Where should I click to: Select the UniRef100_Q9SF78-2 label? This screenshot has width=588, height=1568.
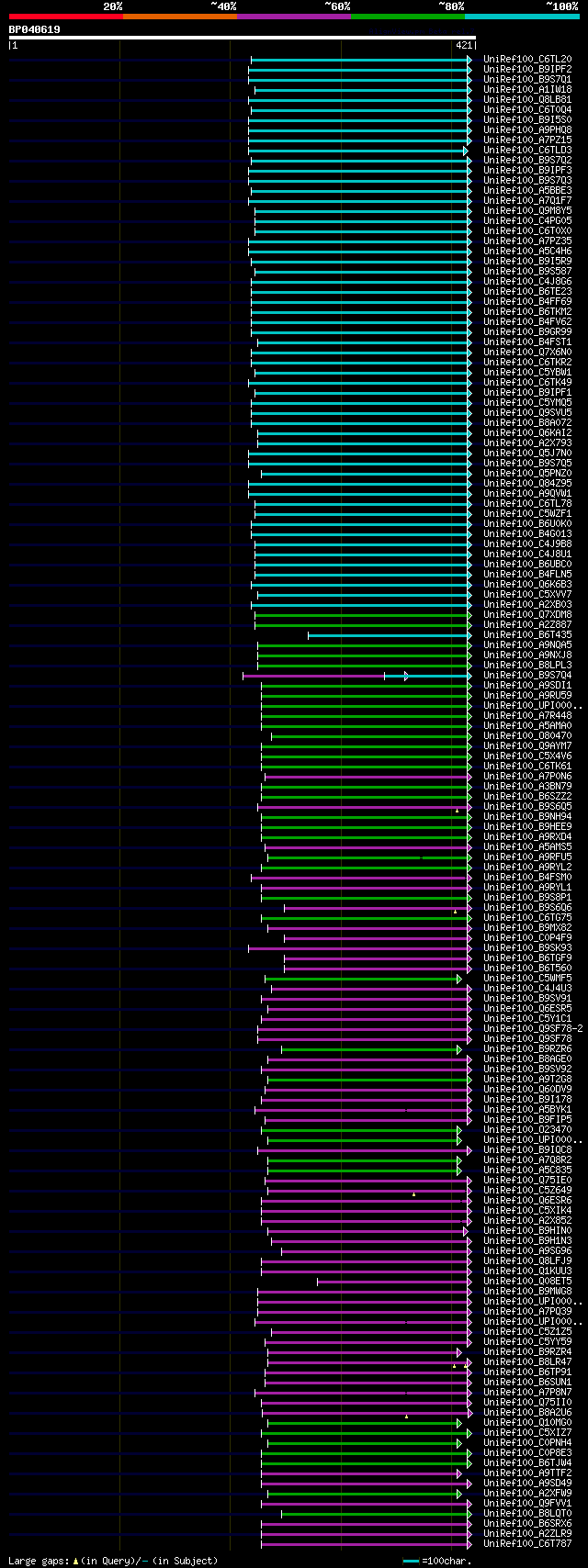[533, 1029]
